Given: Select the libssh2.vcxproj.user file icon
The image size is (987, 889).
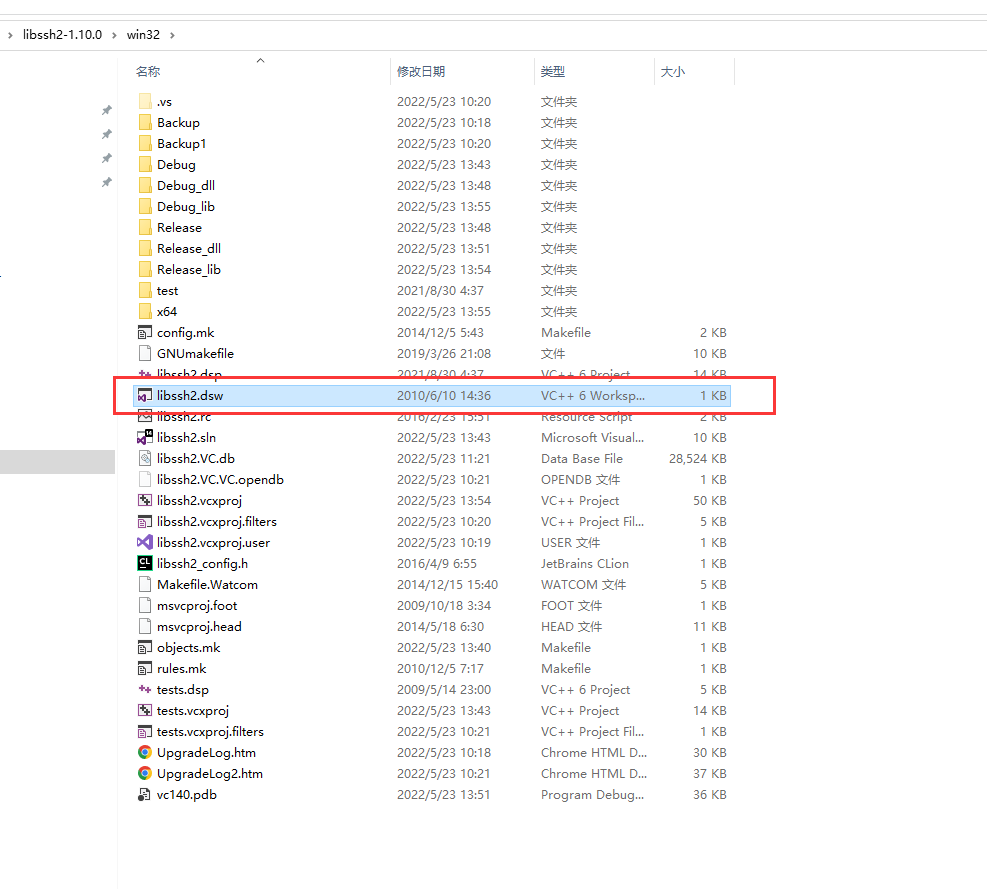Looking at the screenshot, I should [145, 542].
